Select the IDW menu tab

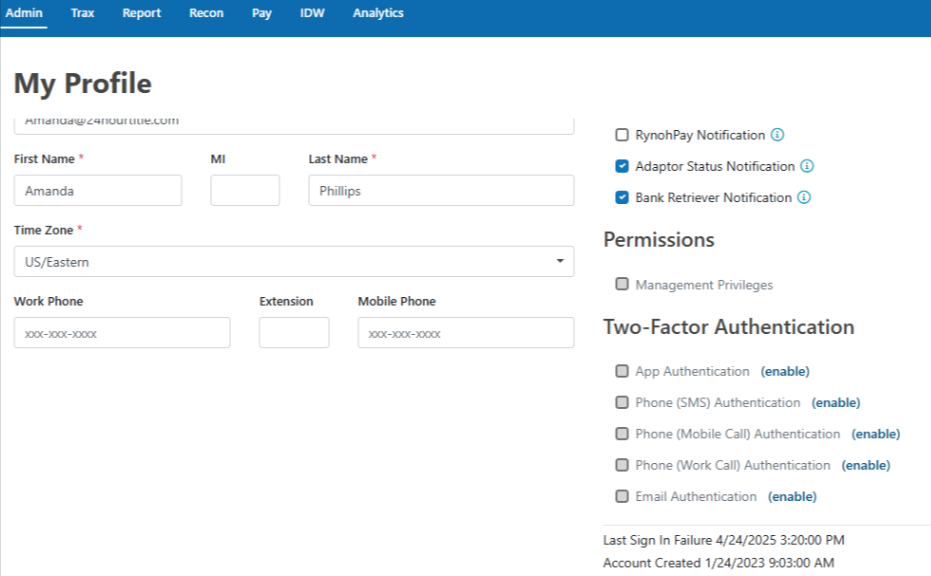tap(312, 14)
